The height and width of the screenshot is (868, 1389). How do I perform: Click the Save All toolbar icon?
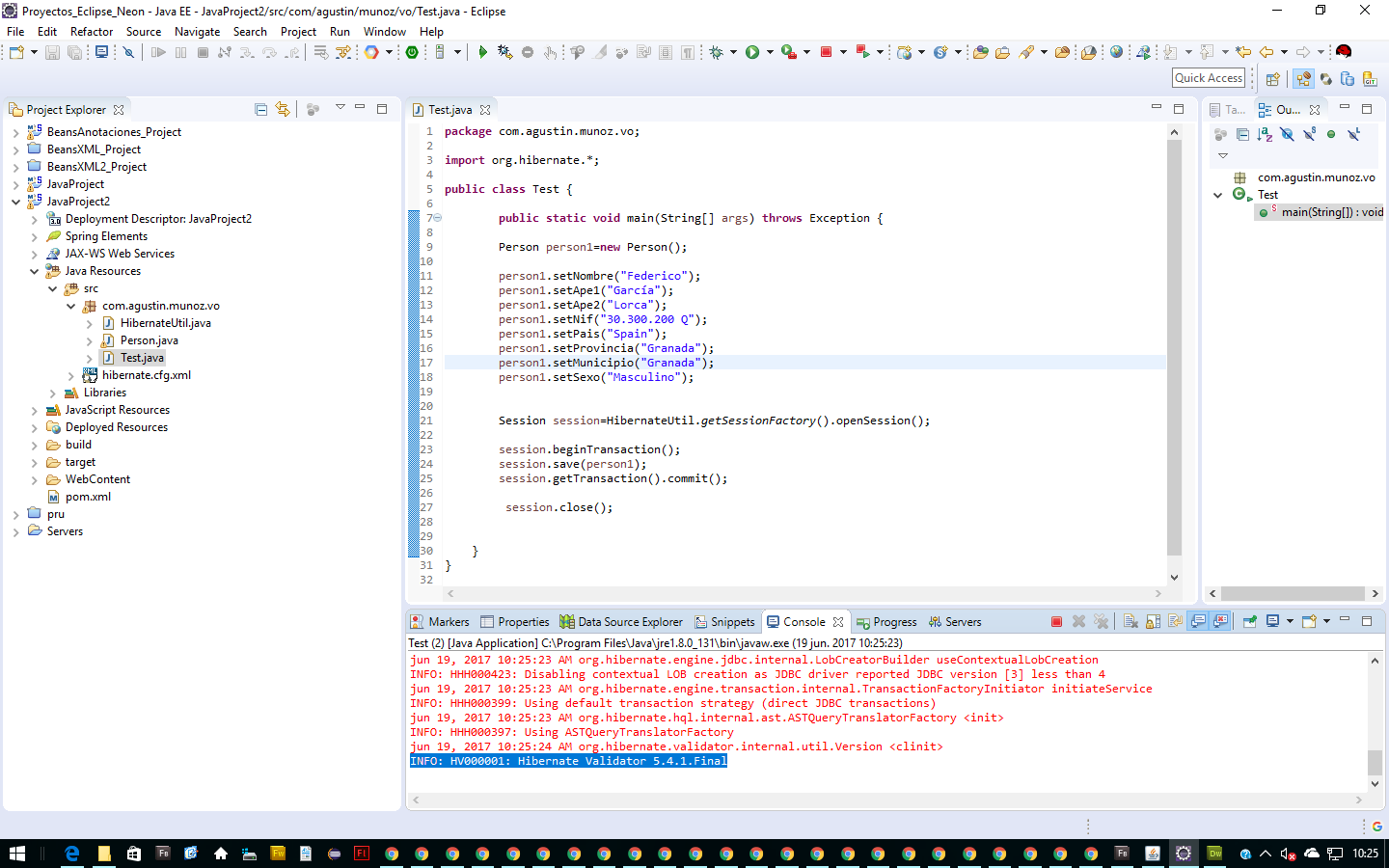click(x=74, y=52)
